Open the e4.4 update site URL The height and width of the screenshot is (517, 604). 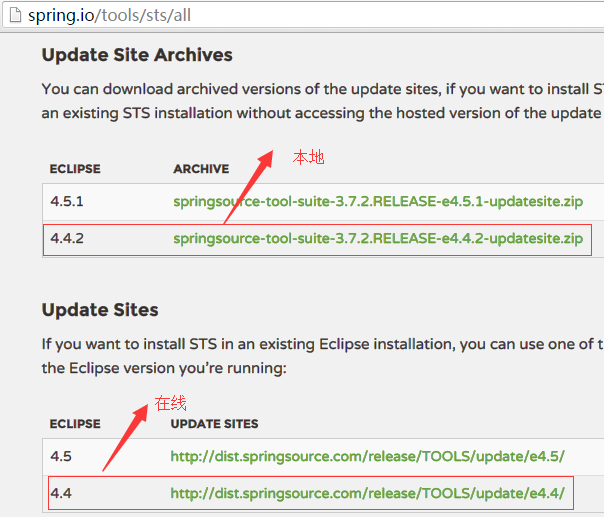pos(367,494)
